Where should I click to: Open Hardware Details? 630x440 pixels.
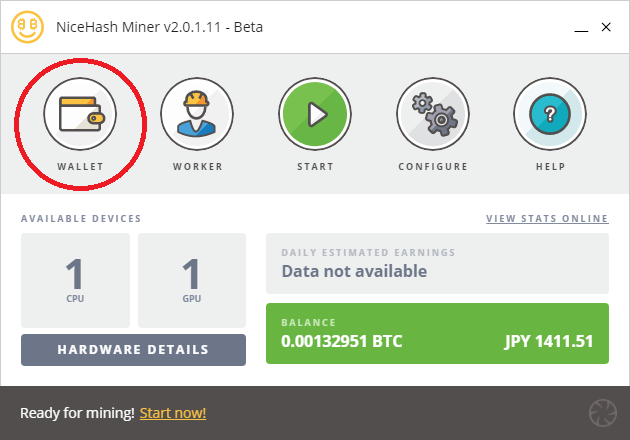133,350
